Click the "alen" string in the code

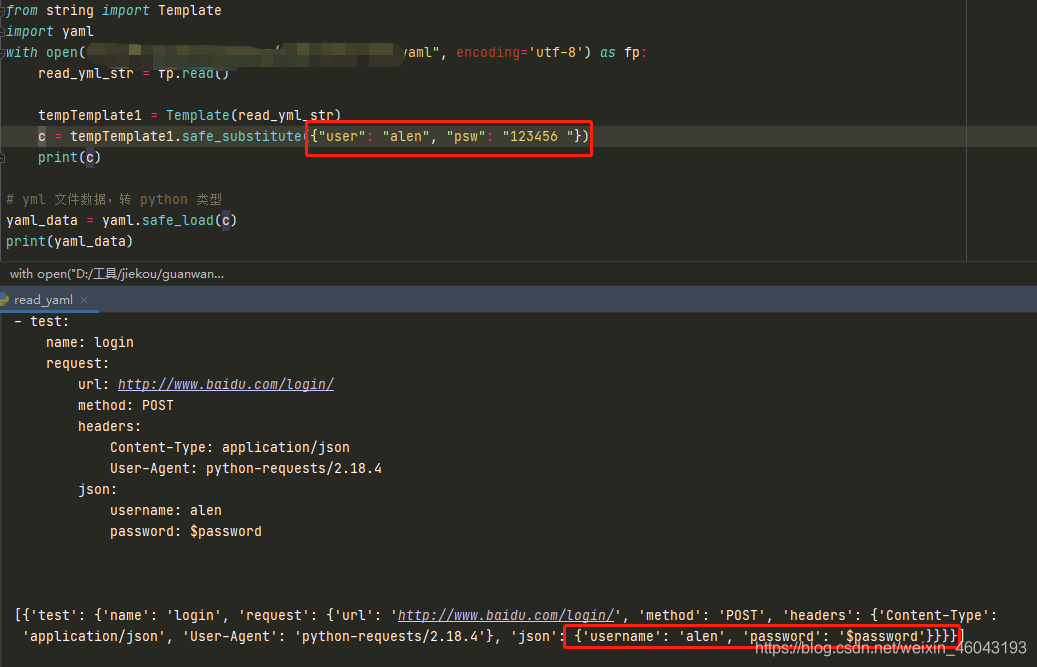click(405, 136)
